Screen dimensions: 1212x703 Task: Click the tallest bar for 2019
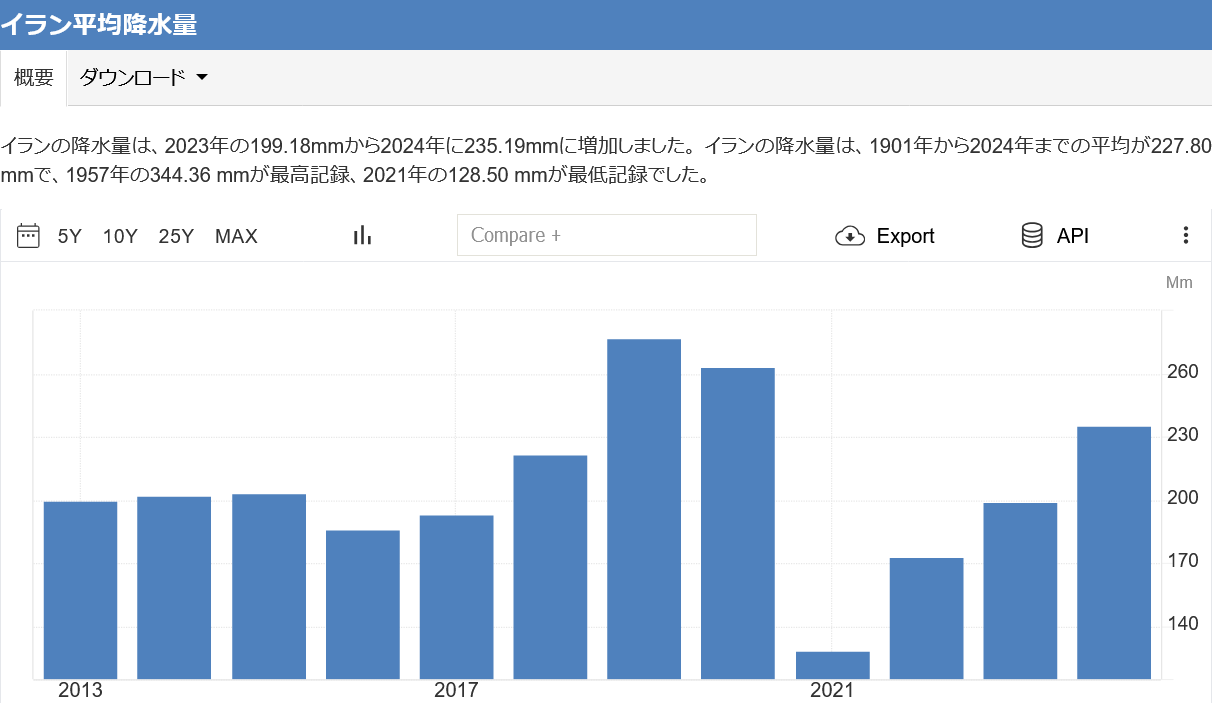644,510
